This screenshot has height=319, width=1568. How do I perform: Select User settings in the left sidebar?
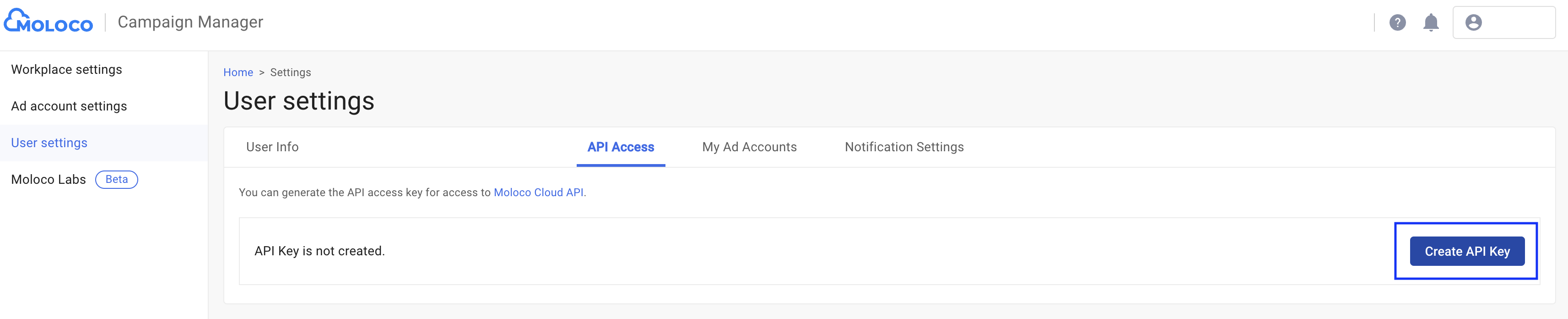coord(49,143)
